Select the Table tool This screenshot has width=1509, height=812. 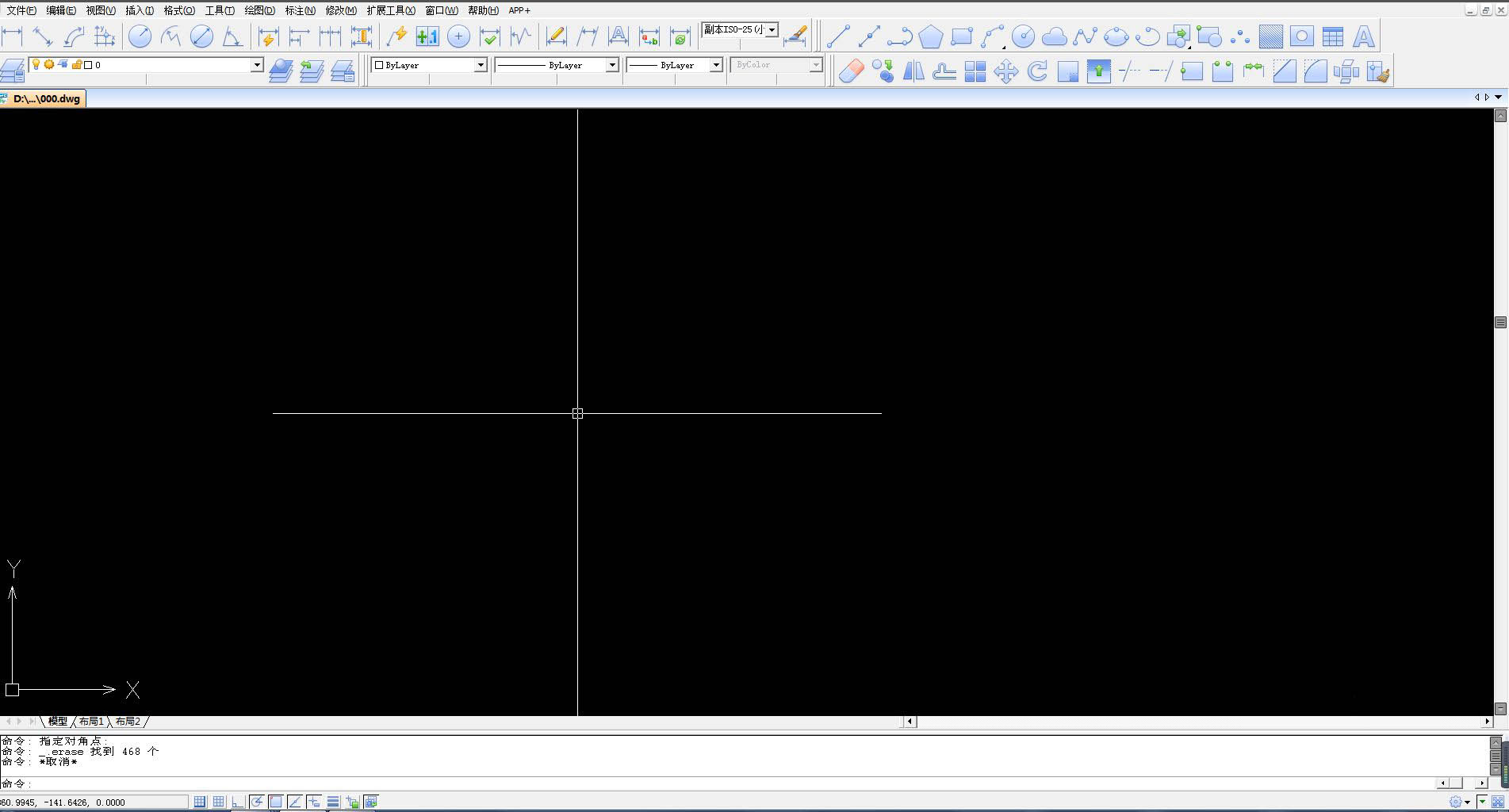click(1333, 36)
